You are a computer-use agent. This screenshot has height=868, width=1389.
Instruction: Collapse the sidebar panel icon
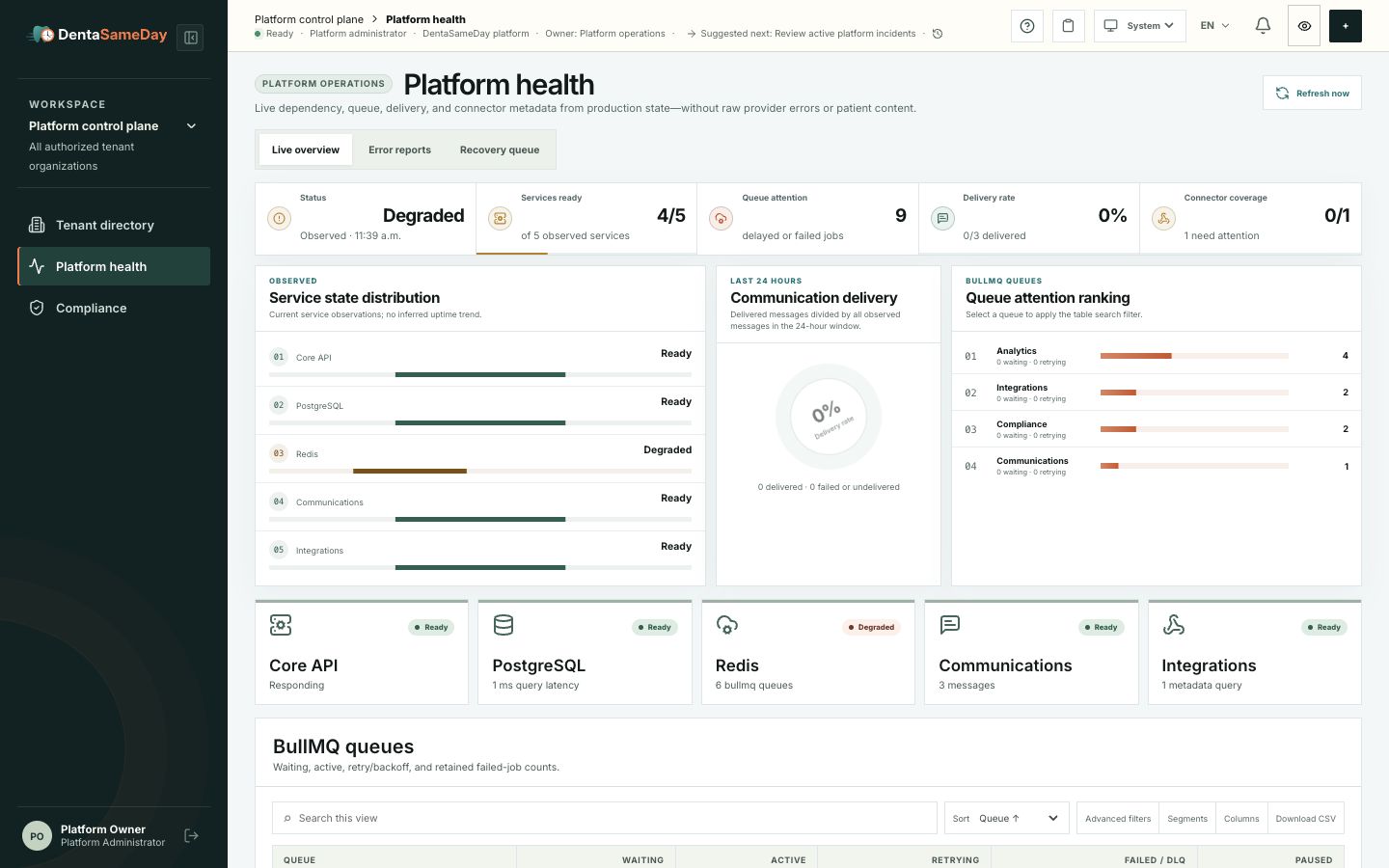coord(191,38)
